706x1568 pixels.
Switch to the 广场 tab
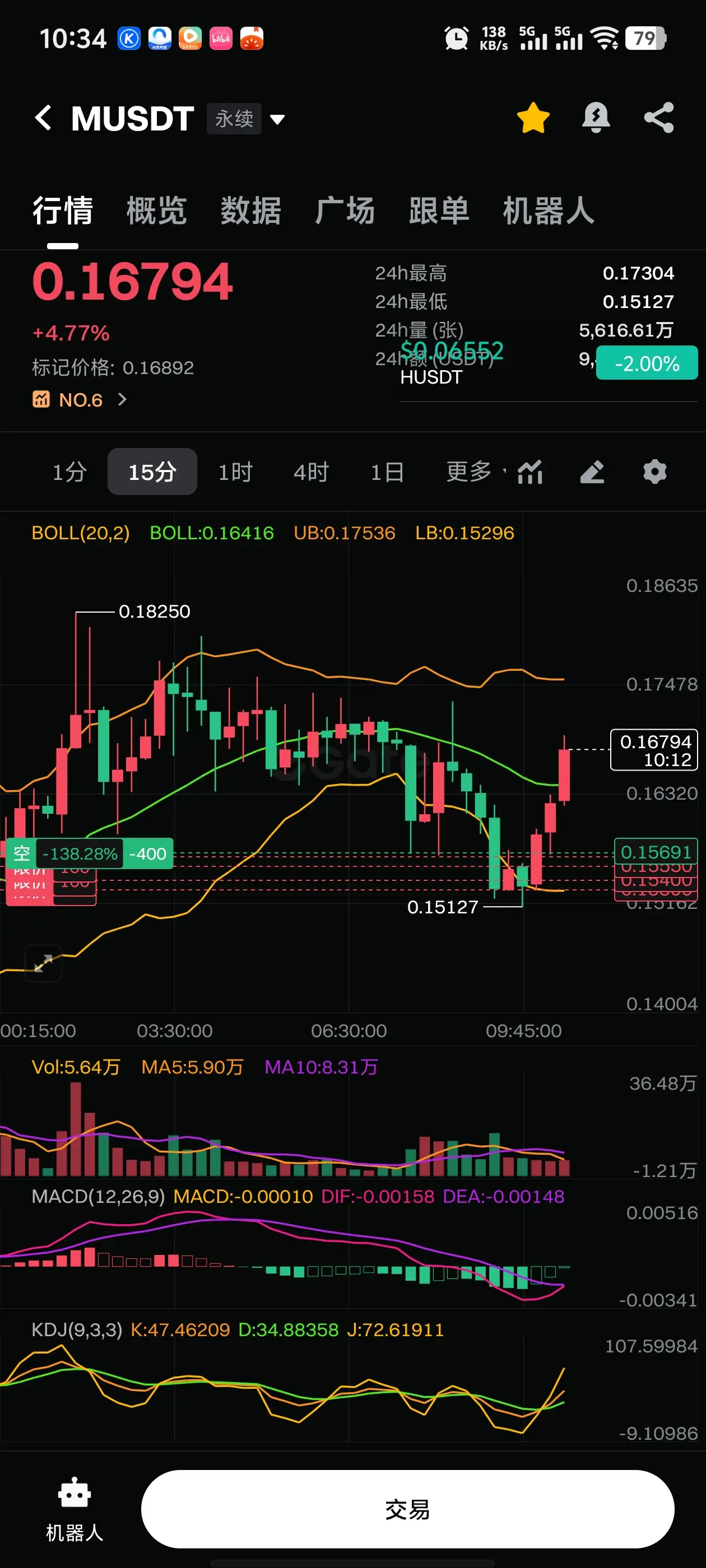[345, 211]
